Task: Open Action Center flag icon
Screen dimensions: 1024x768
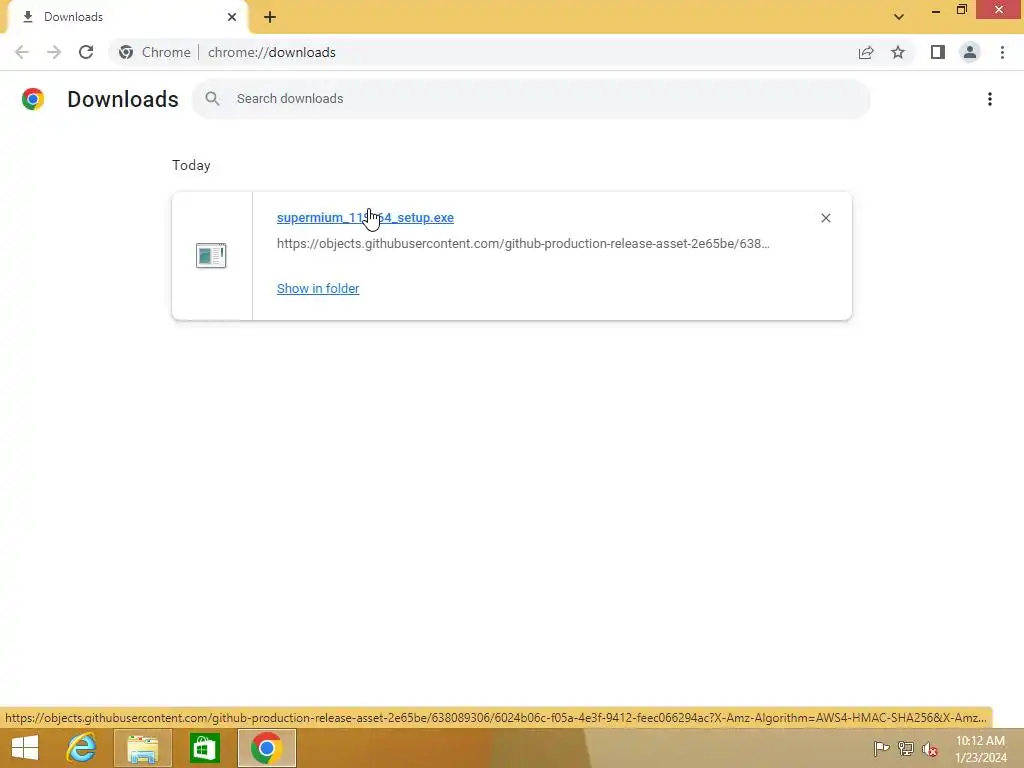Action: [881, 748]
